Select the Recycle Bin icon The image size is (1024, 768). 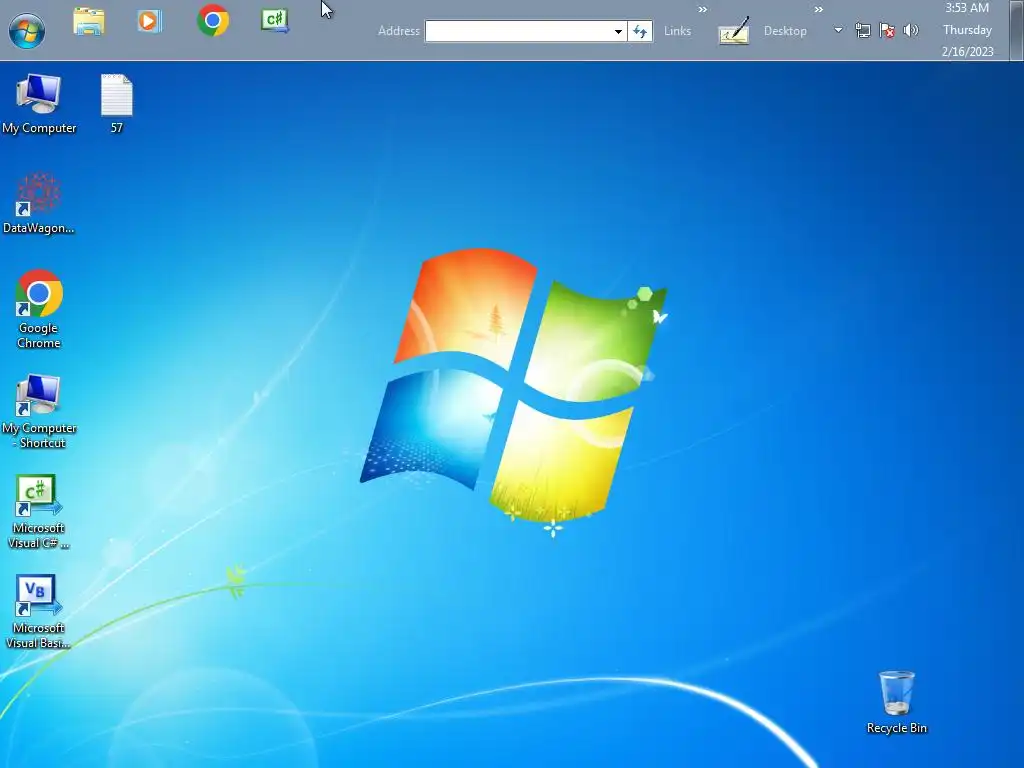click(897, 703)
